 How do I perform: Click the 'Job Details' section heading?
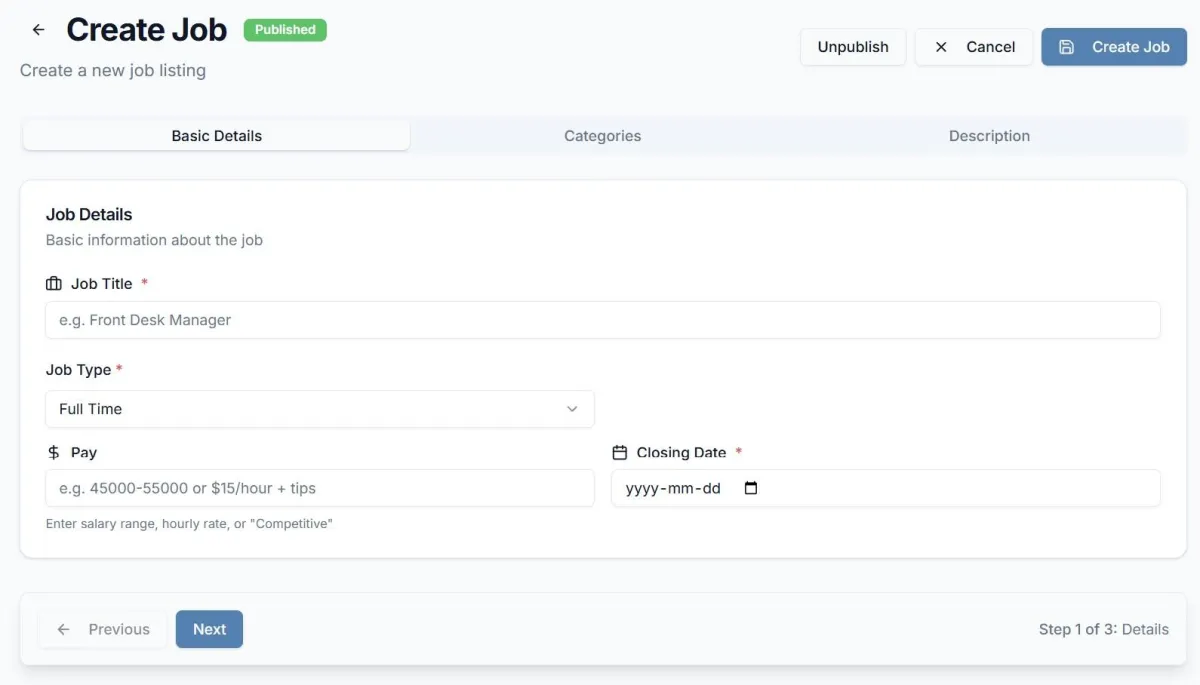click(89, 214)
